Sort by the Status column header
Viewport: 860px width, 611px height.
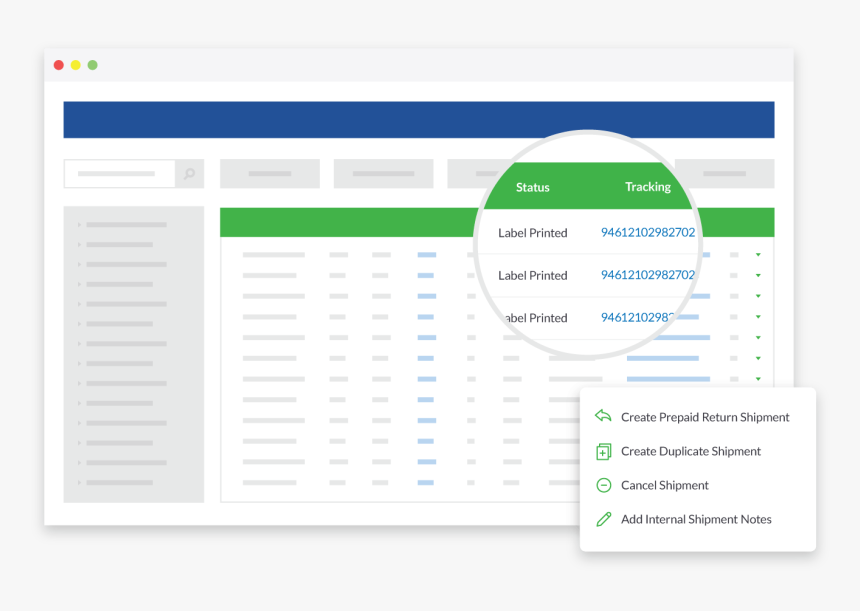point(532,187)
